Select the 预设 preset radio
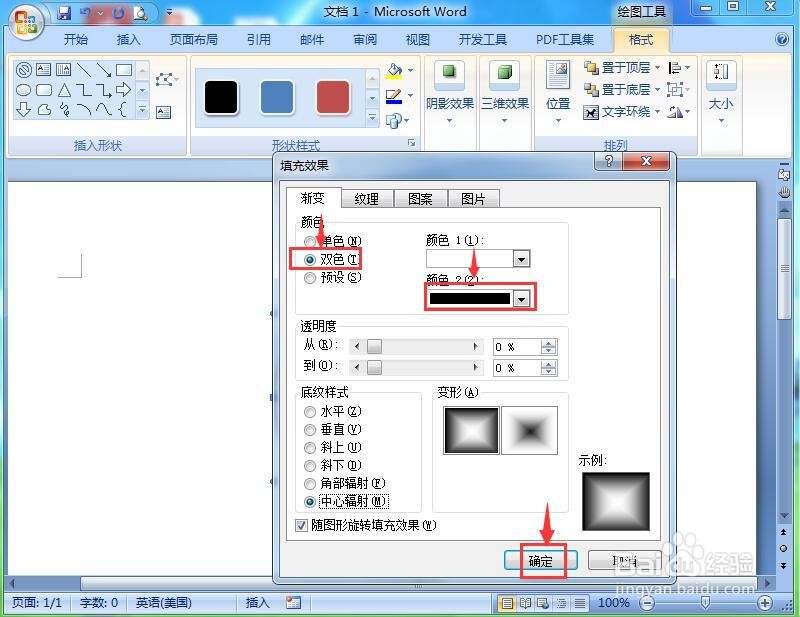Viewport: 800px width, 617px height. pyautogui.click(x=309, y=278)
